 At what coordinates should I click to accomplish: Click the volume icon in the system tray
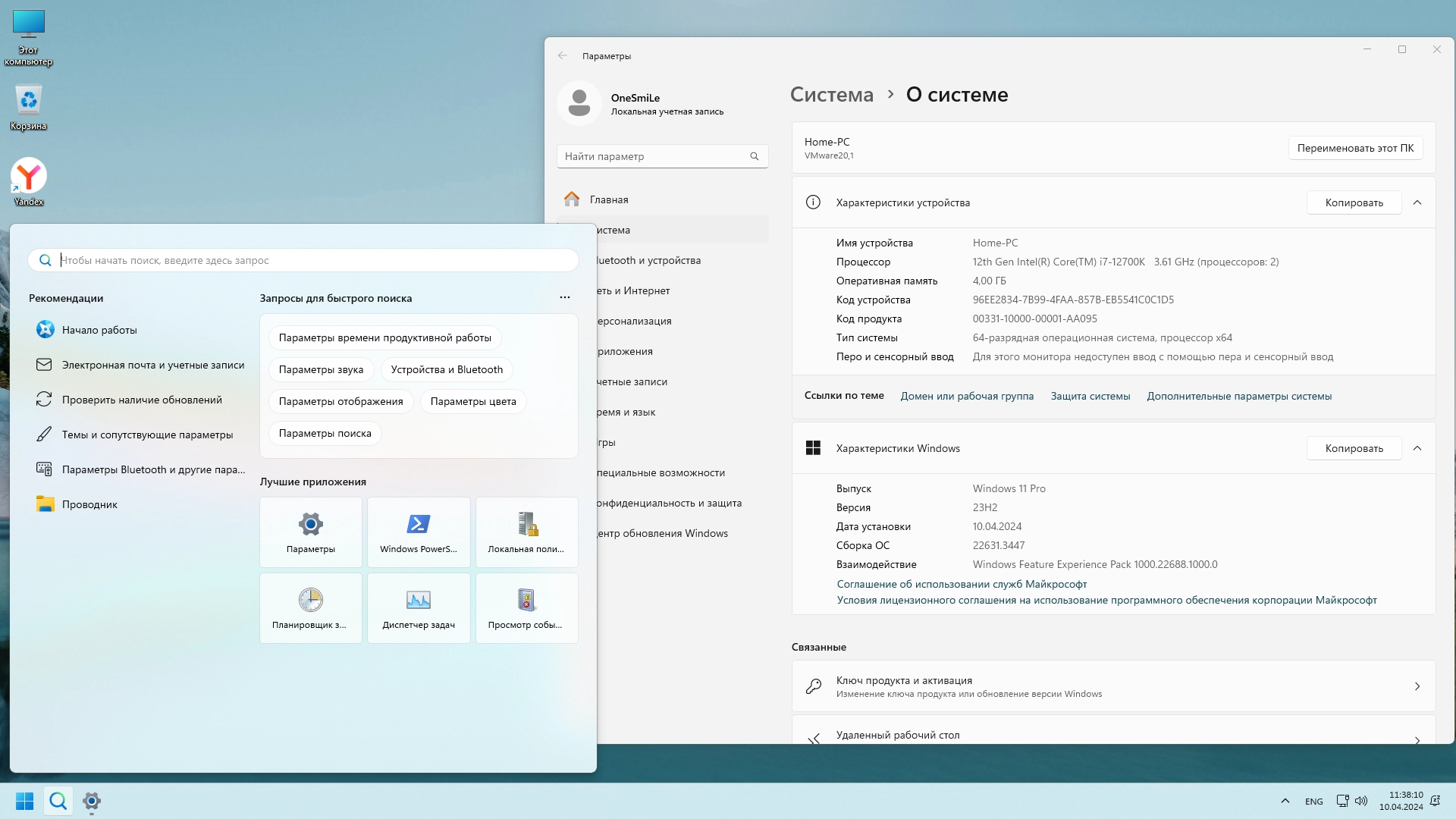(1361, 801)
